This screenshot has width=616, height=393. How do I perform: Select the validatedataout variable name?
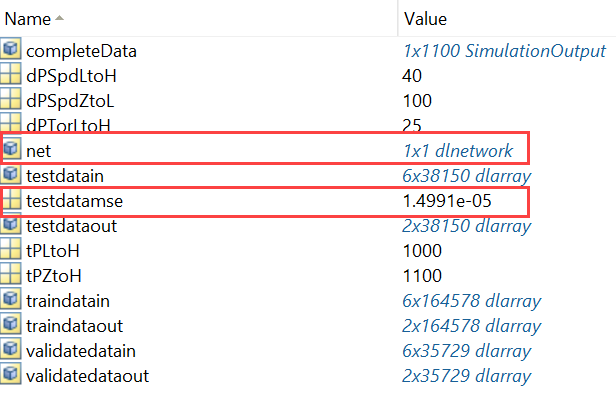[x=88, y=376]
